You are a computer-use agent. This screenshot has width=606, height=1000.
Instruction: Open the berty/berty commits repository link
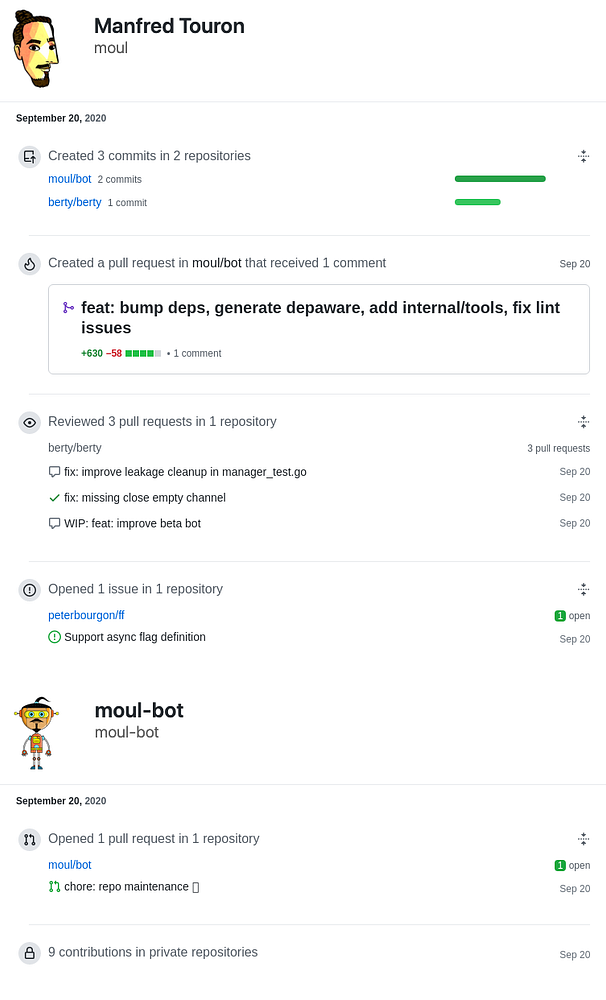click(75, 202)
